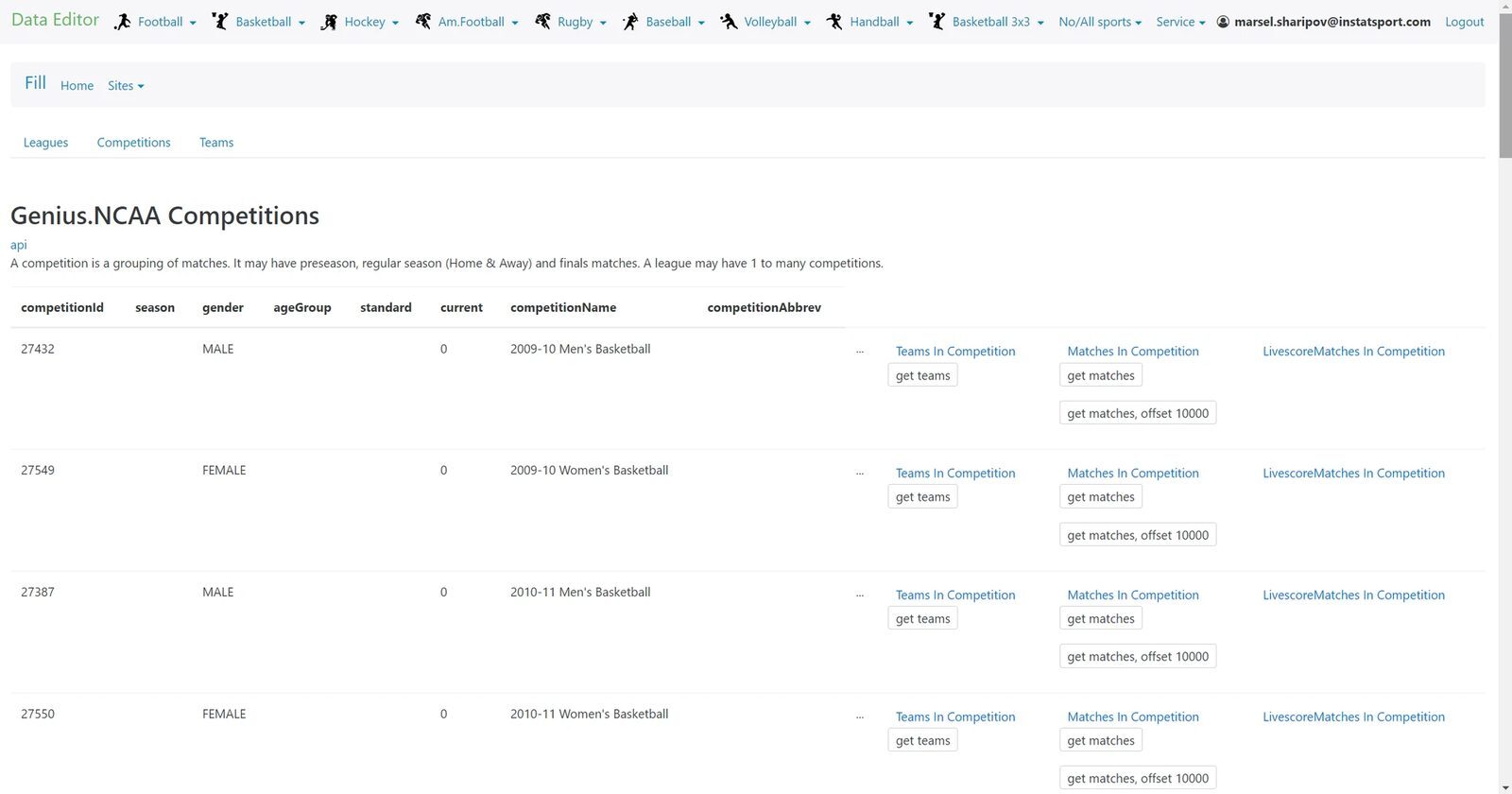Open Matches In Competition for 27549
Image resolution: width=1512 pixels, height=794 pixels.
(1133, 474)
